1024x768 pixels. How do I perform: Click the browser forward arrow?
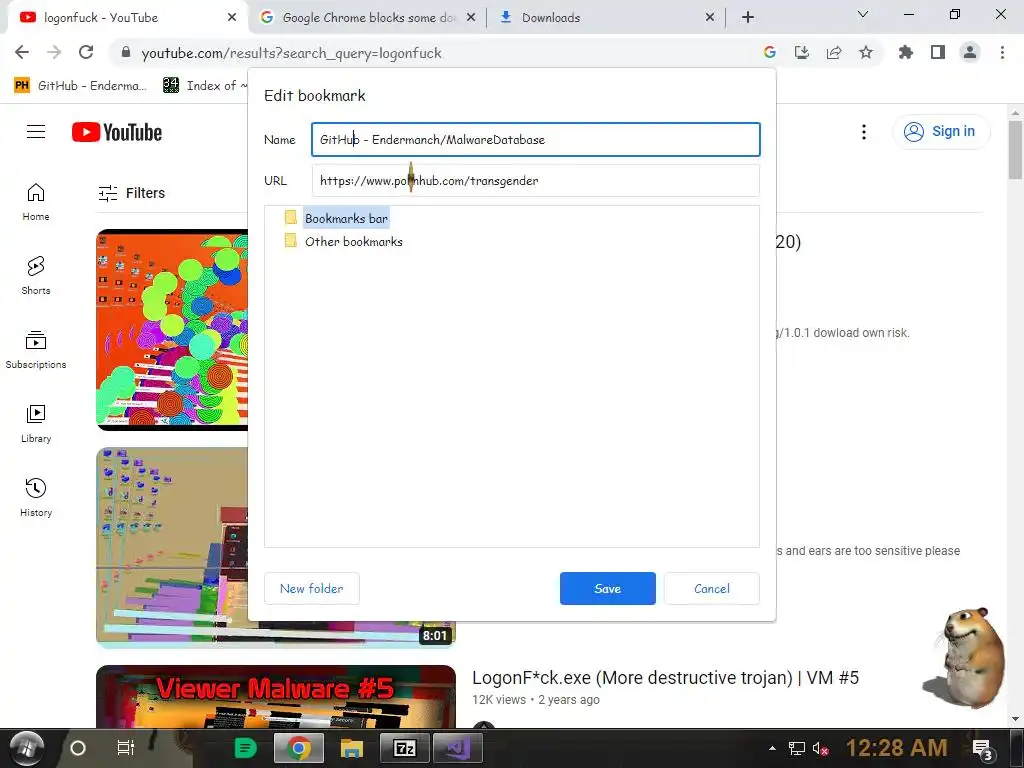click(54, 52)
